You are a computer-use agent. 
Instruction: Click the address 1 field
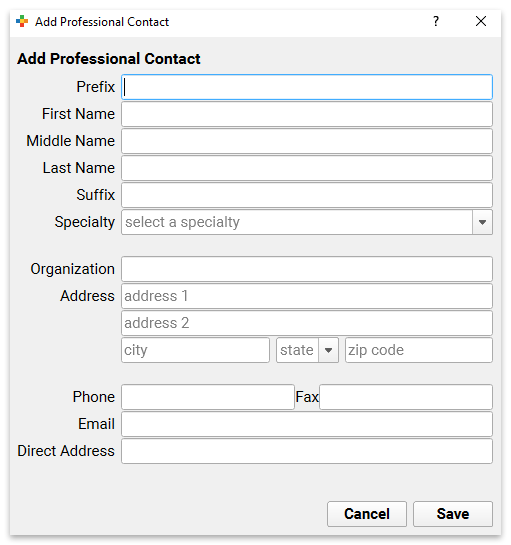307,296
